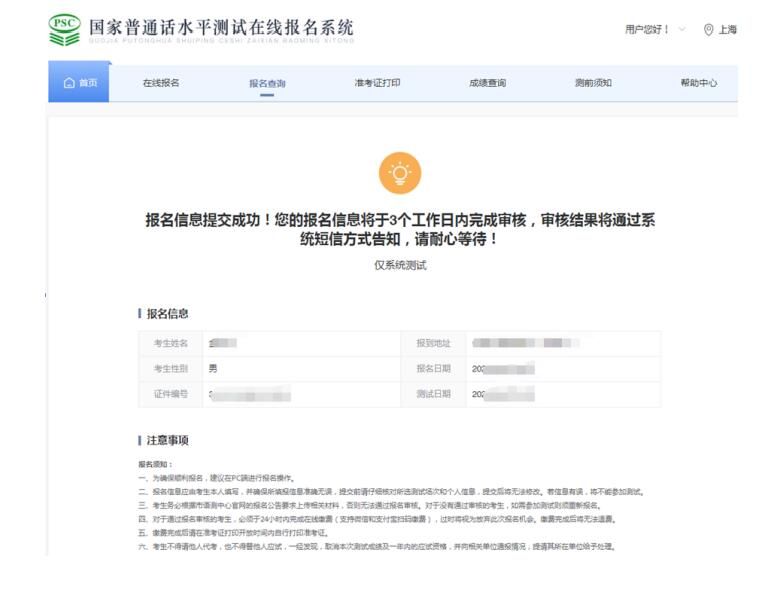Viewport: 770px width, 589px height.
Task: Click notice item 一 about PC registration
Action: point(217,478)
